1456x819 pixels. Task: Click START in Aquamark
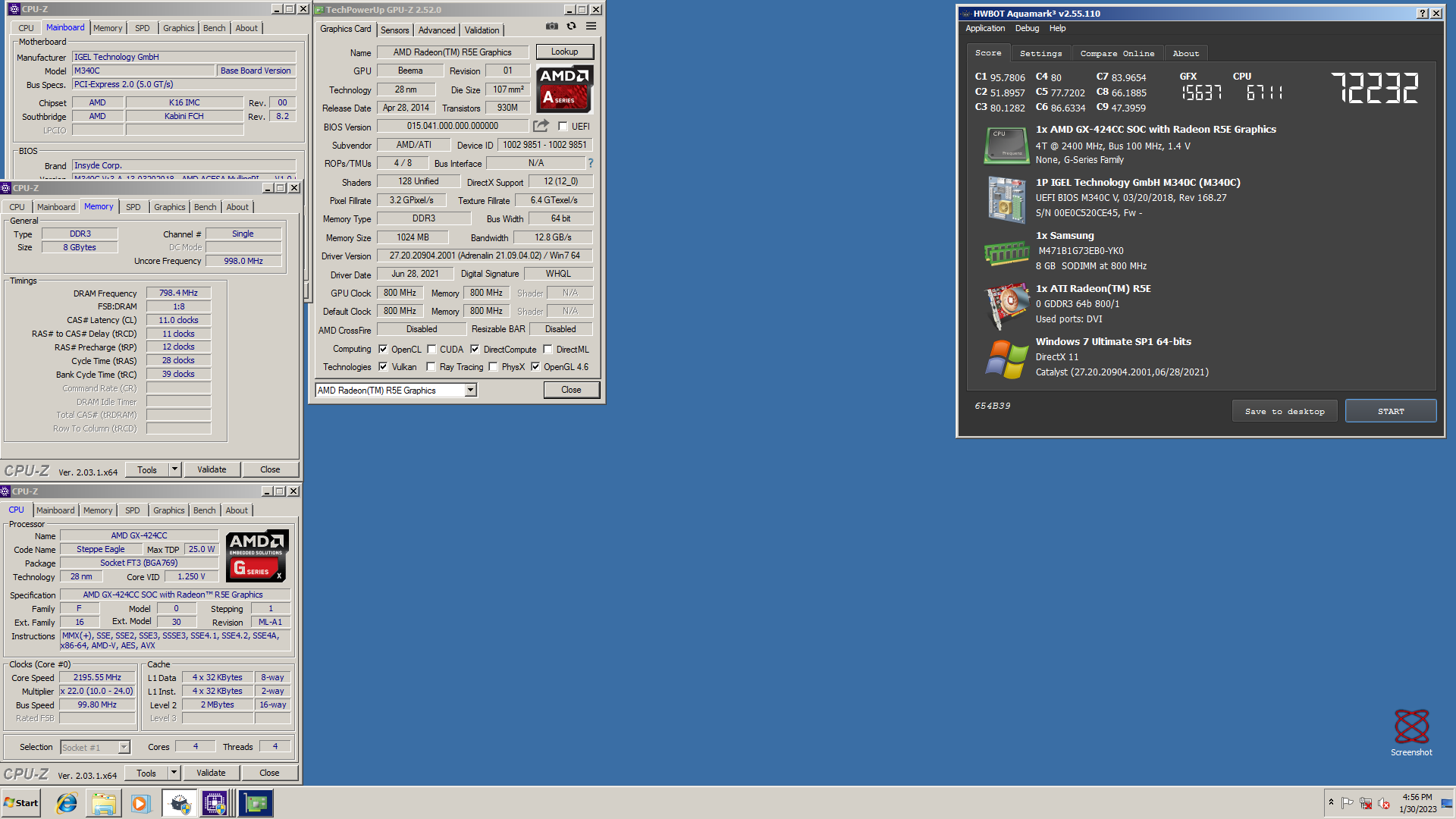[1391, 411]
